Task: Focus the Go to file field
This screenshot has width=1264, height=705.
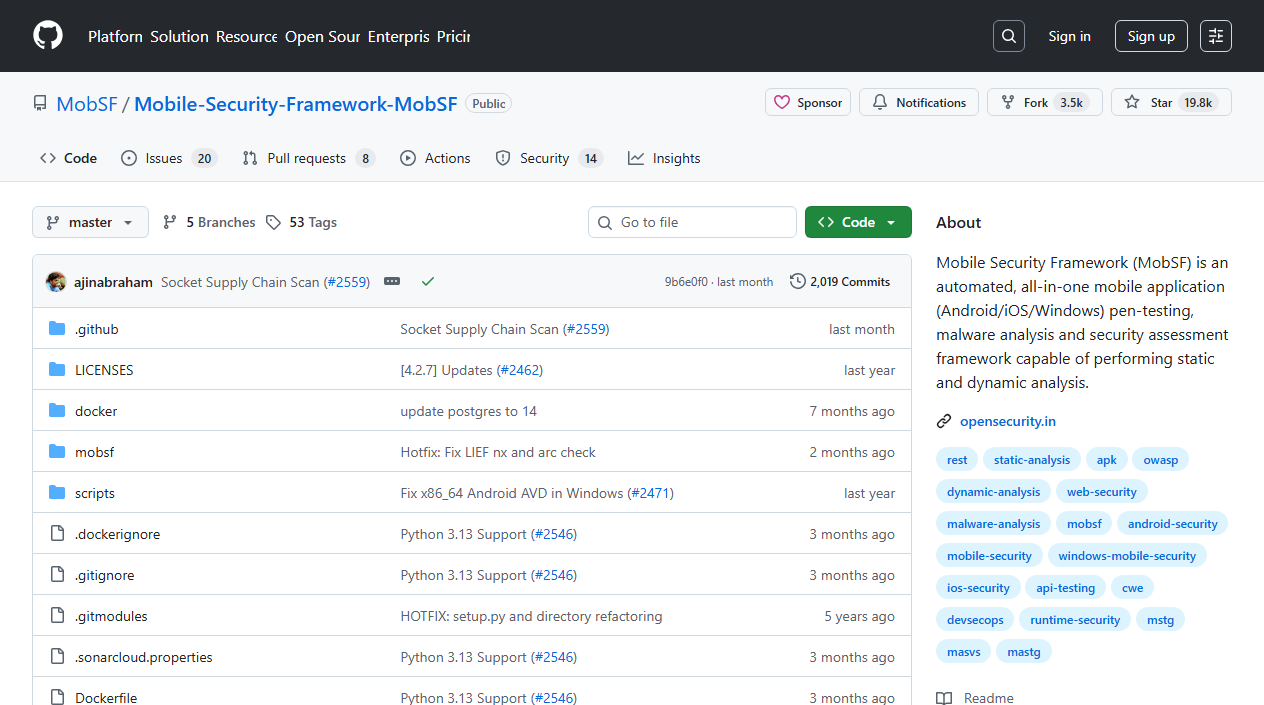Action: pyautogui.click(x=692, y=222)
